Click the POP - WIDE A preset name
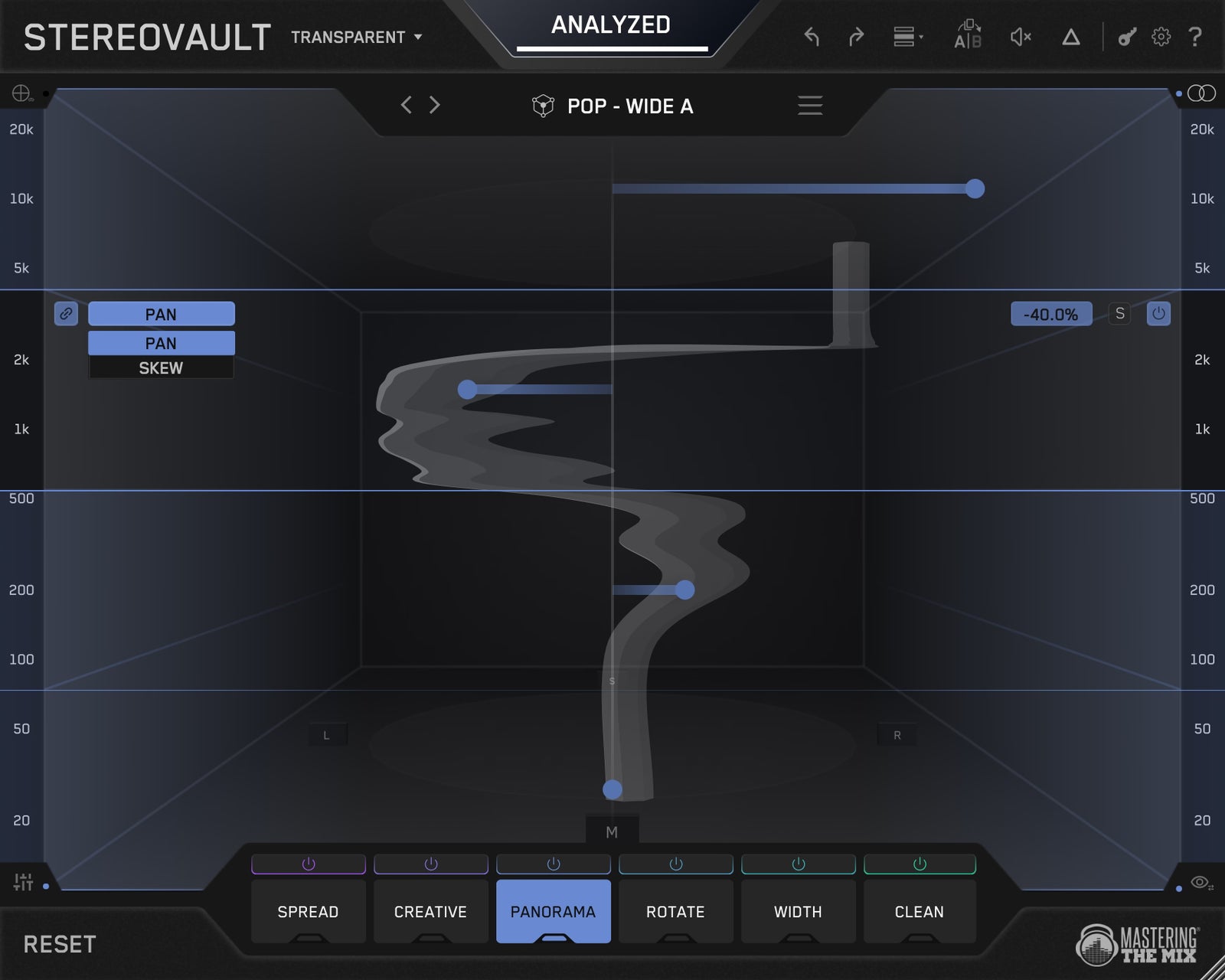 click(x=630, y=106)
